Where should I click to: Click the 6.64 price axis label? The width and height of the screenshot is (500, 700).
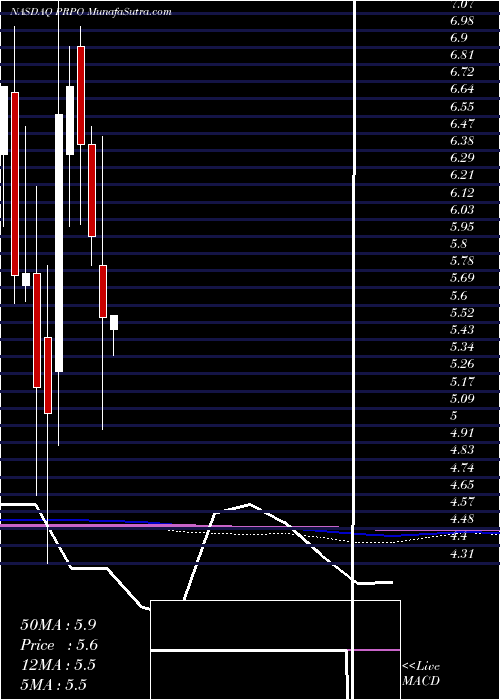tap(462, 89)
